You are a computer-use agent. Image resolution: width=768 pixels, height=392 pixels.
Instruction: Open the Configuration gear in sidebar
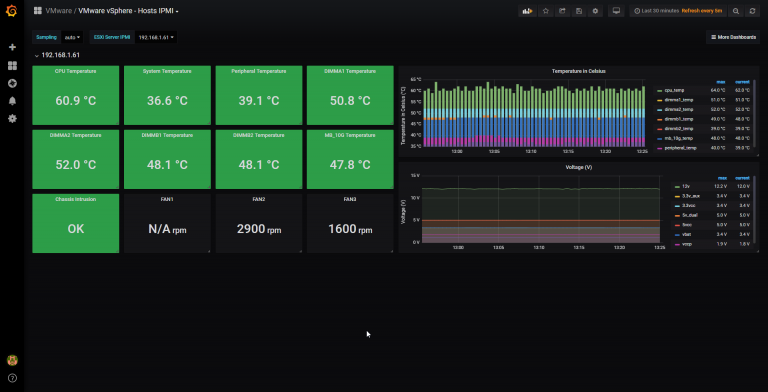(12, 119)
